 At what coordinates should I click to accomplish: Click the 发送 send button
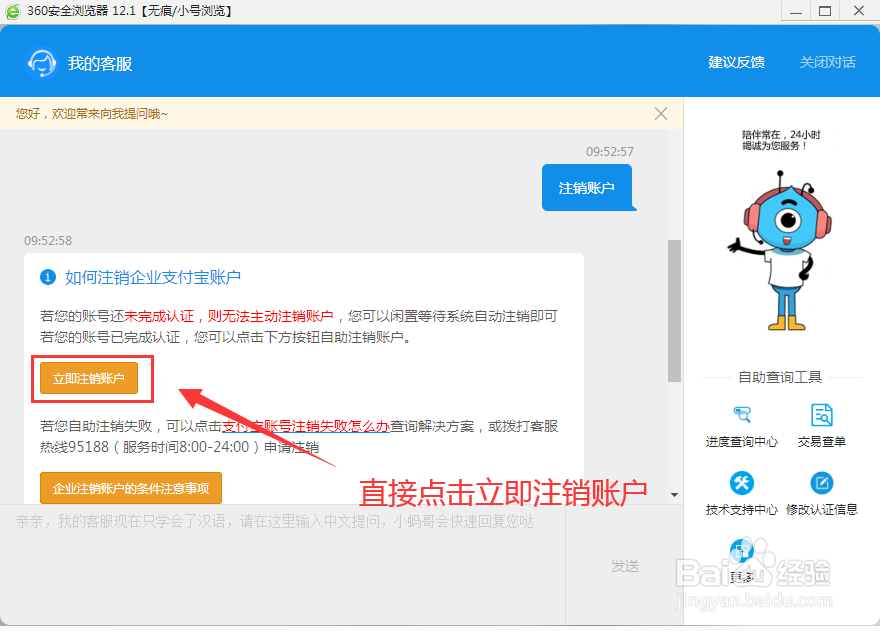(625, 566)
